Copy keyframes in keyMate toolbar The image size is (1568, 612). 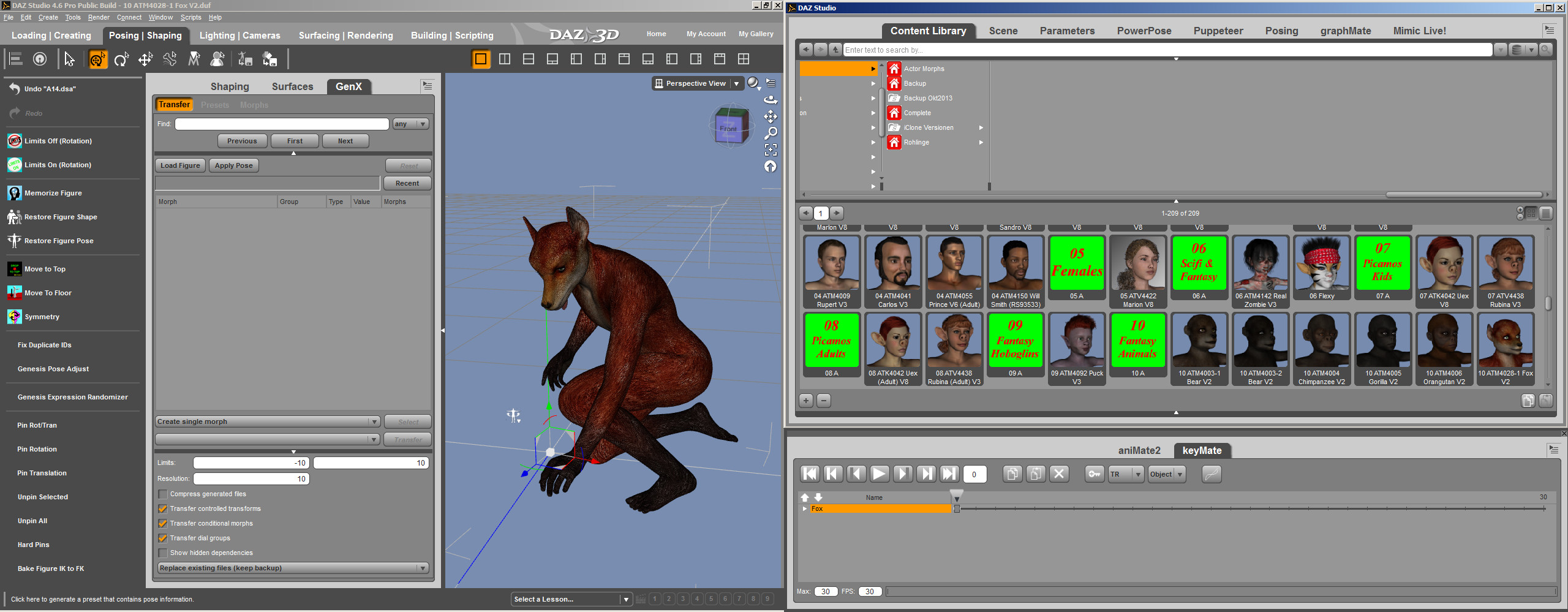coord(1012,474)
